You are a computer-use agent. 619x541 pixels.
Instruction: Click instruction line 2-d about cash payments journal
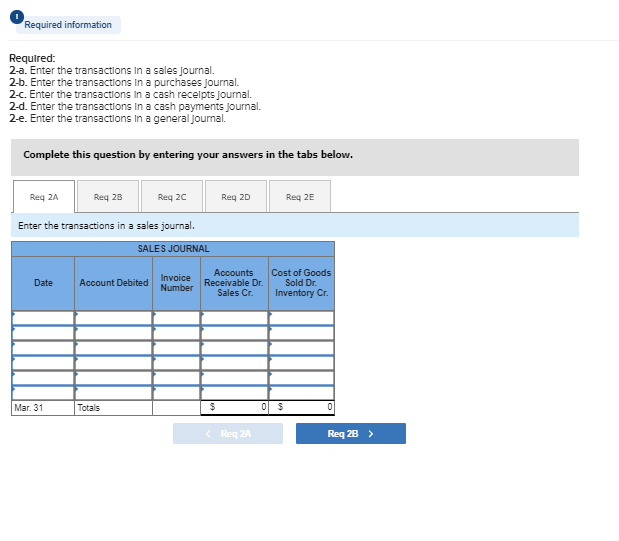click(135, 107)
